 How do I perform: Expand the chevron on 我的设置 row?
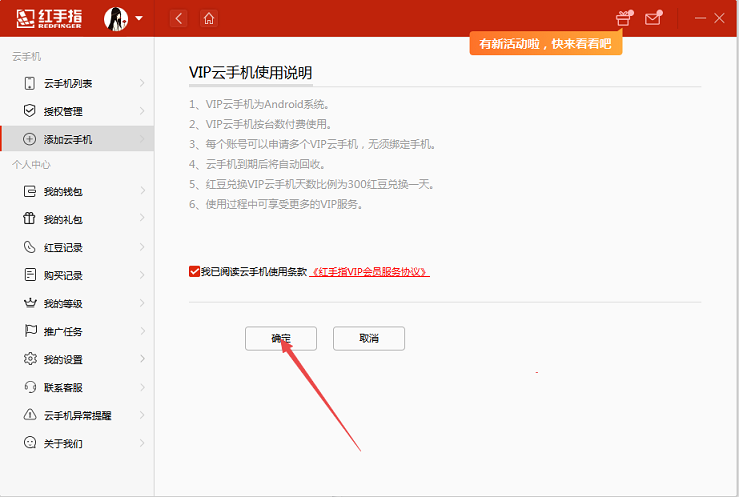coord(142,359)
